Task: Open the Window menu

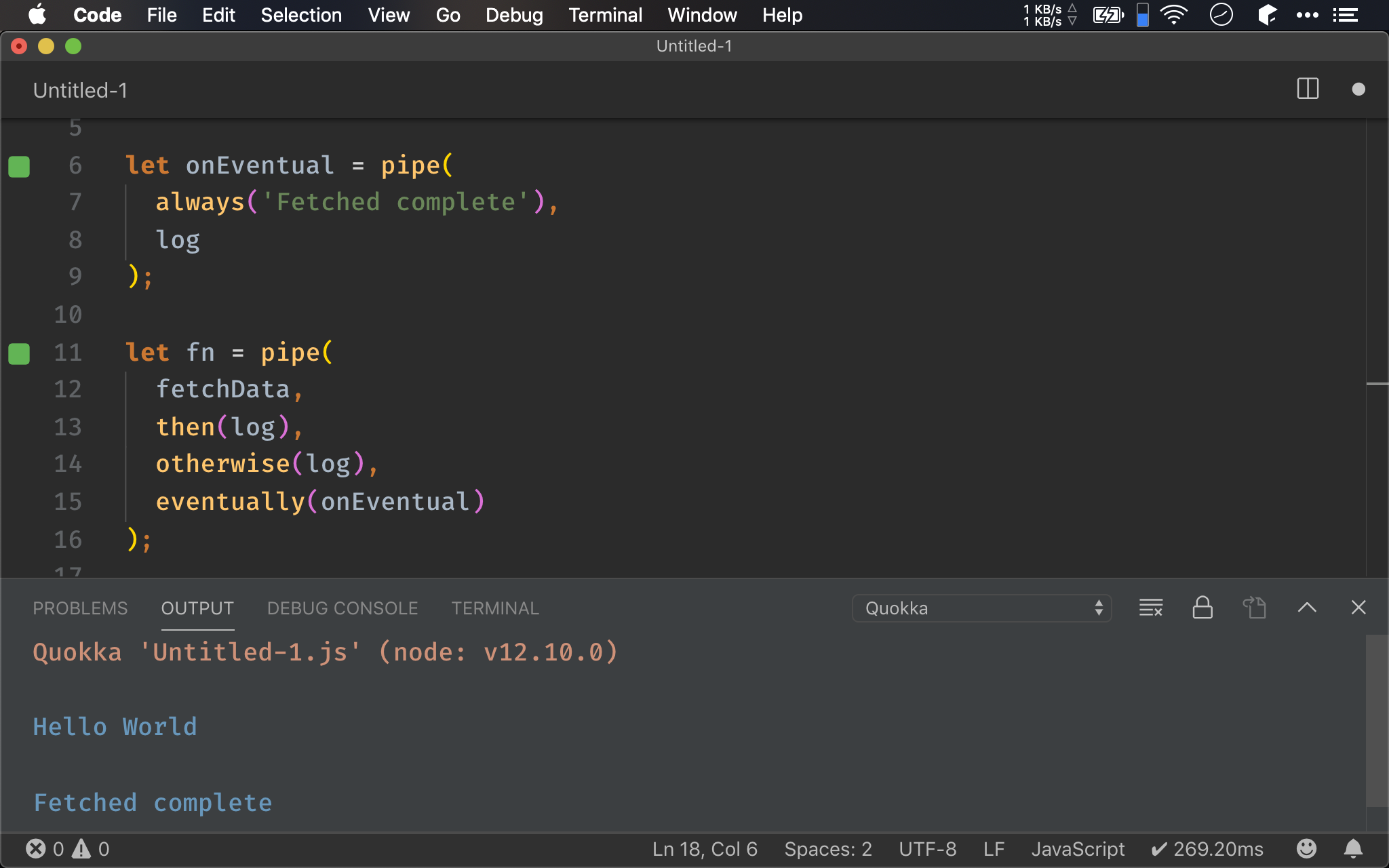Action: [x=702, y=15]
